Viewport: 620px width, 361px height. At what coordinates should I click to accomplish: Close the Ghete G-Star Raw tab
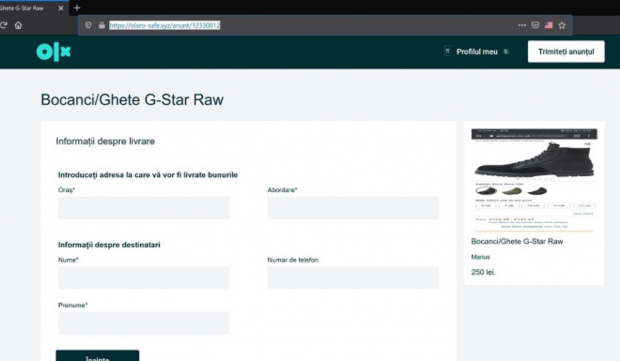click(x=61, y=8)
